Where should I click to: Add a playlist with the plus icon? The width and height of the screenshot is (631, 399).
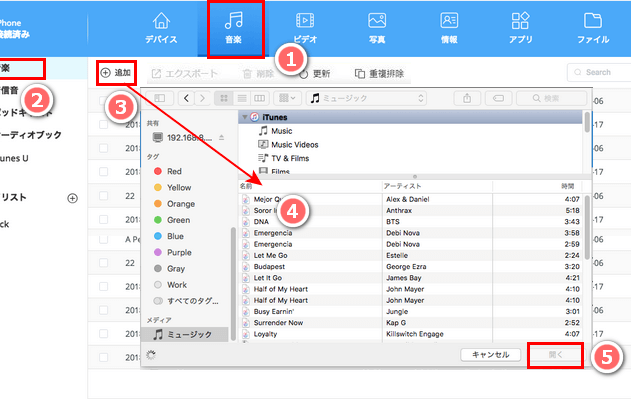point(72,198)
